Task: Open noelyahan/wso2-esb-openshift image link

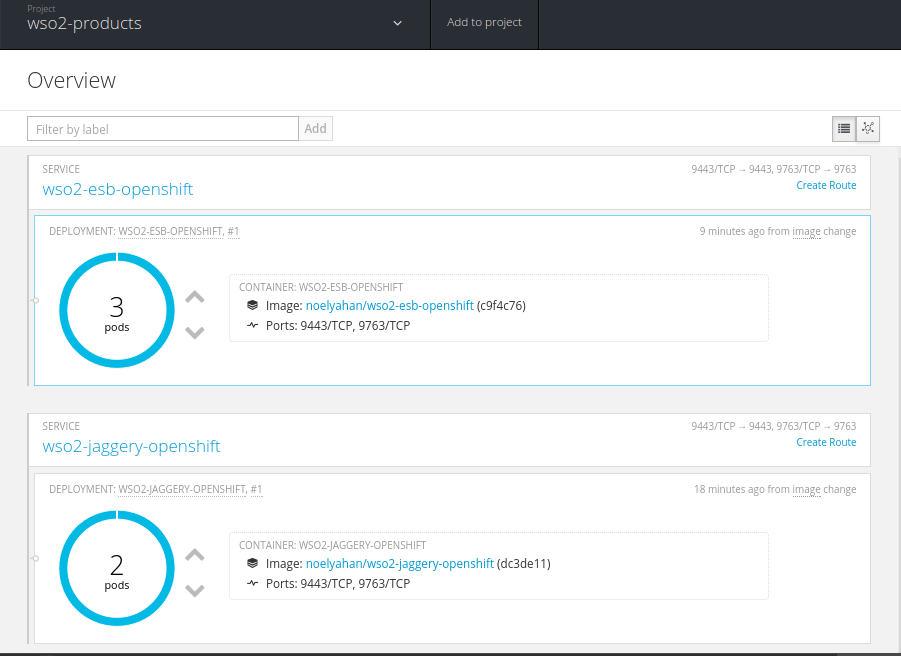Action: tap(390, 306)
